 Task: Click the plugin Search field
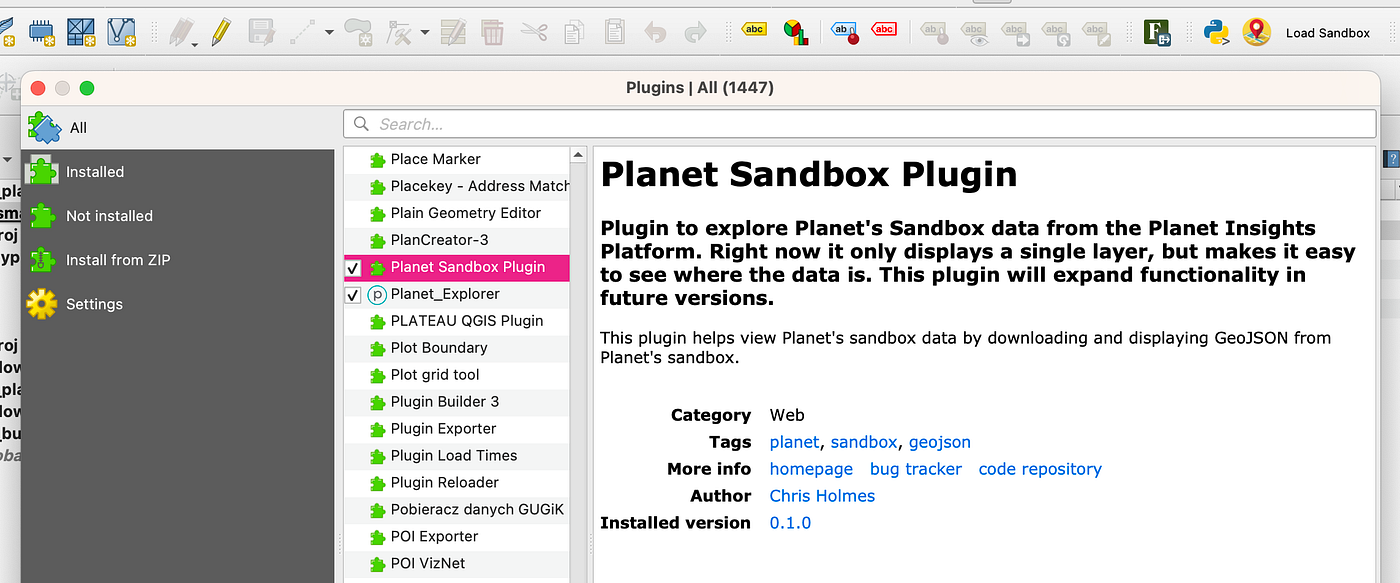coord(860,124)
